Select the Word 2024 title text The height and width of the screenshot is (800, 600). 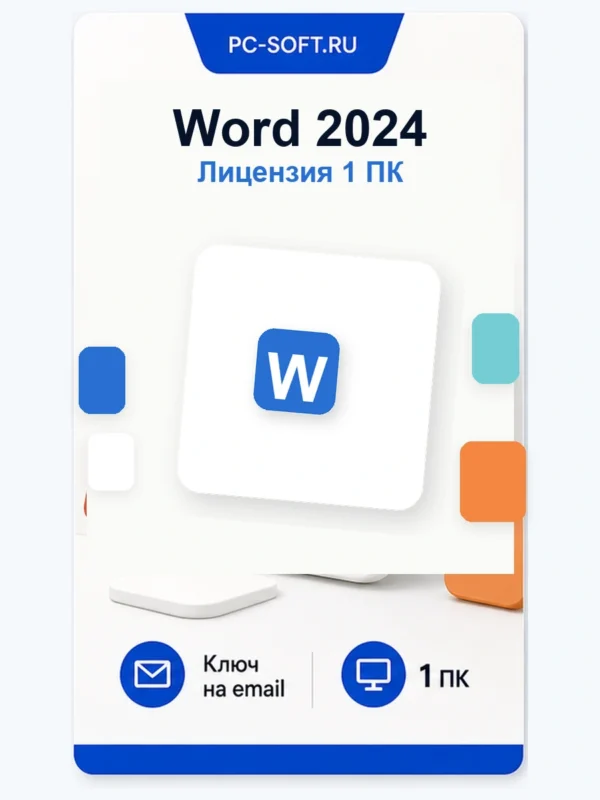pos(299,128)
